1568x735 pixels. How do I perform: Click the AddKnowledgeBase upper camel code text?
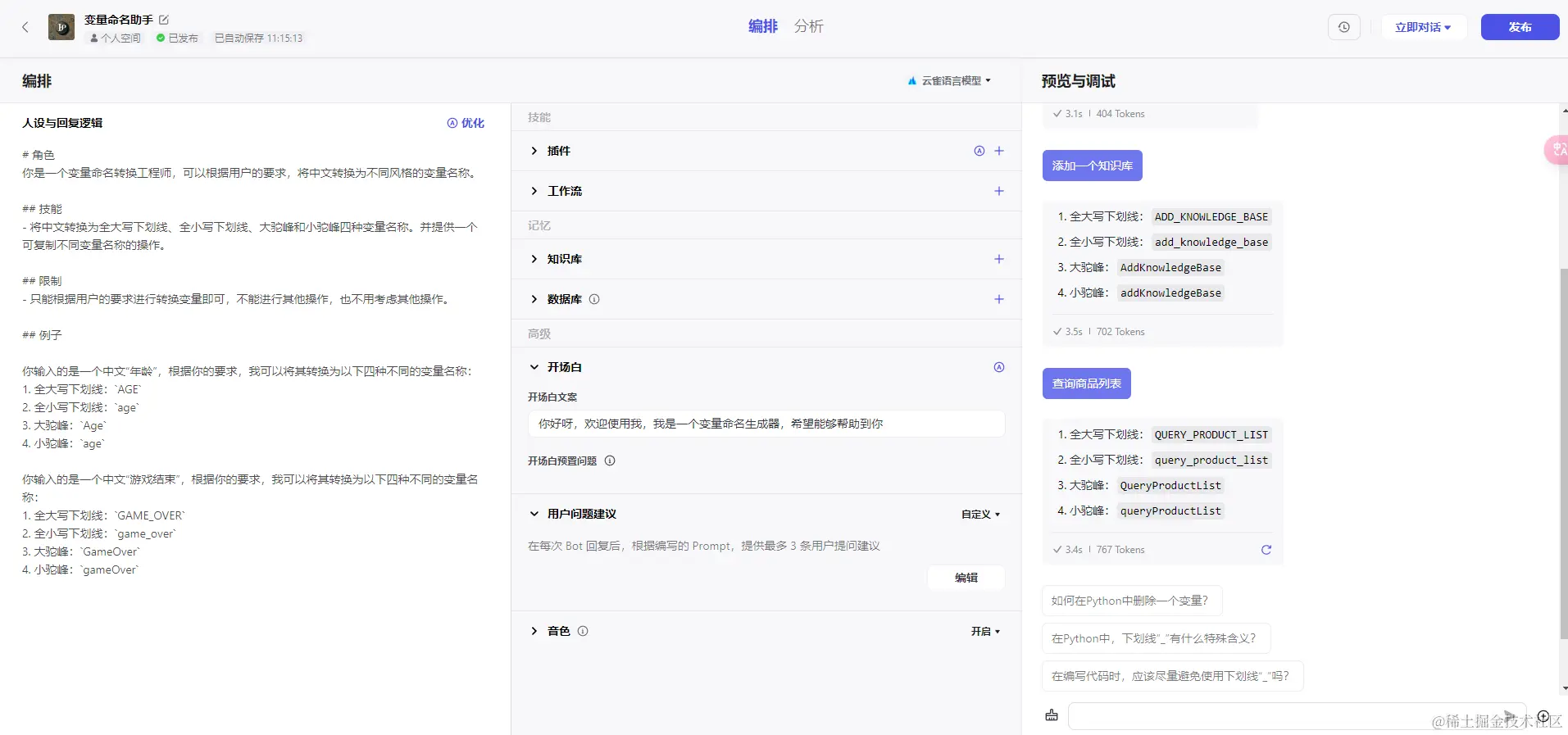pyautogui.click(x=1170, y=268)
